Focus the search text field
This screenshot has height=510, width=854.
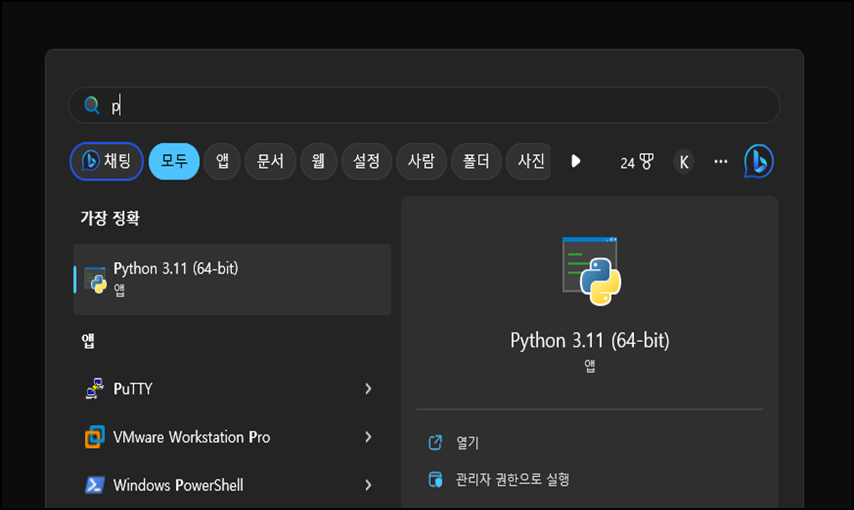[x=424, y=105]
